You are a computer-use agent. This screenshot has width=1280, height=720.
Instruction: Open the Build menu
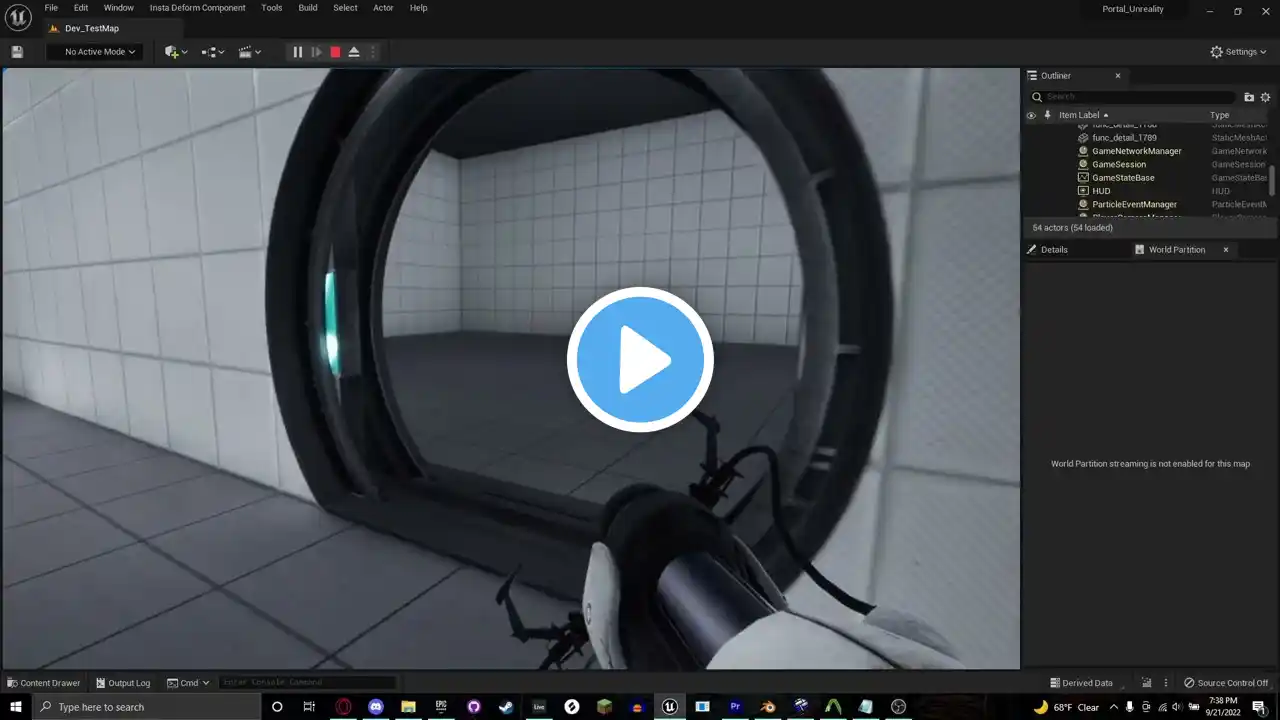pos(308,8)
